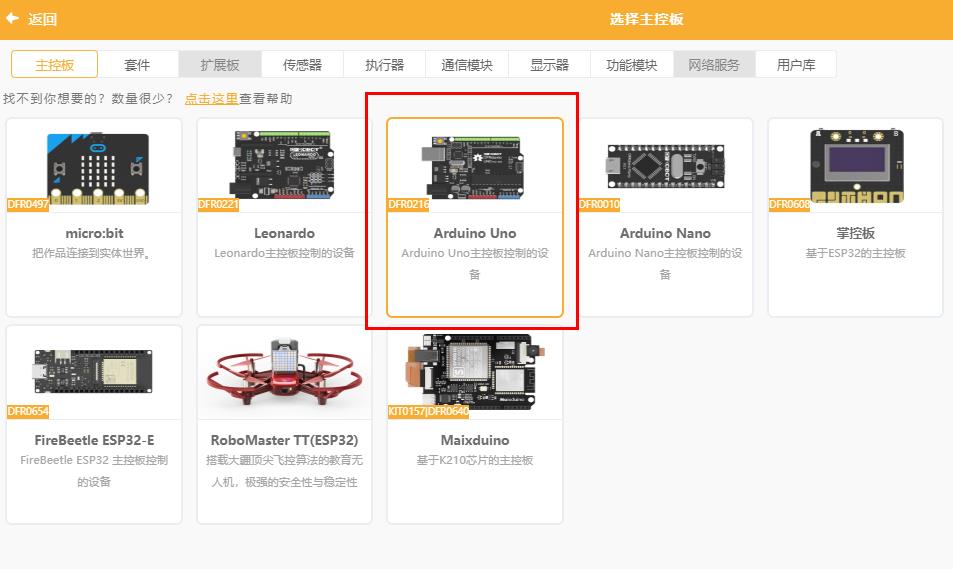Click the 把作品连接到实体世界 description
The image size is (953, 569).
click(92, 253)
